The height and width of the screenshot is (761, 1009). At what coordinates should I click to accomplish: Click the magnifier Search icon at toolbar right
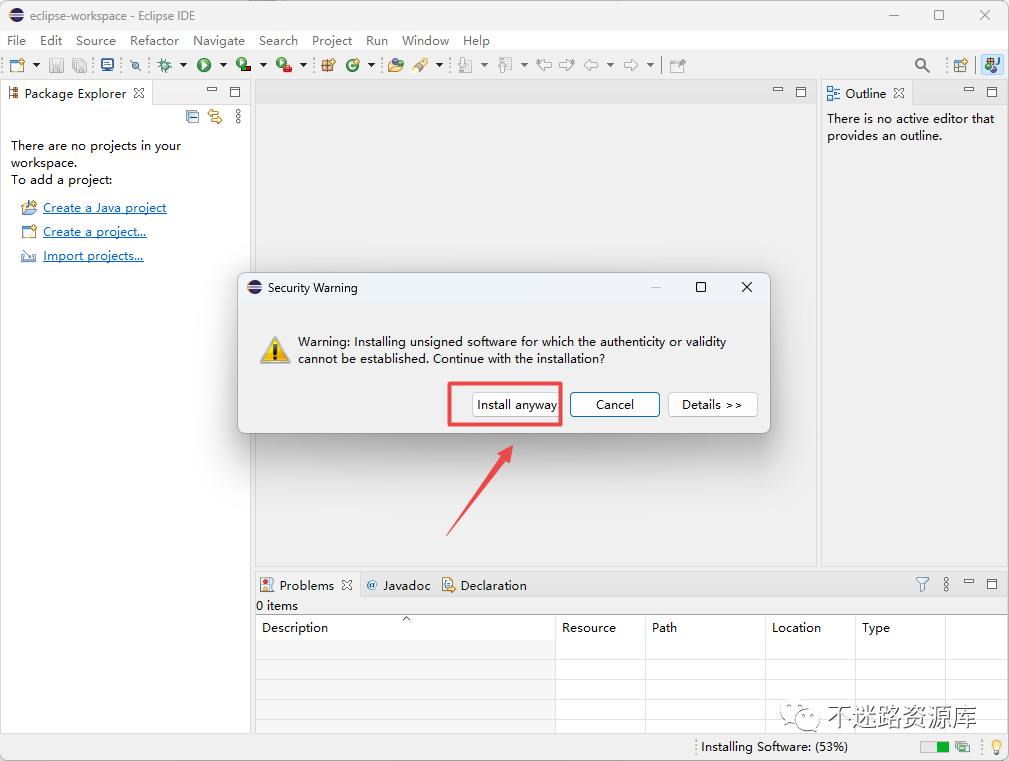(922, 65)
